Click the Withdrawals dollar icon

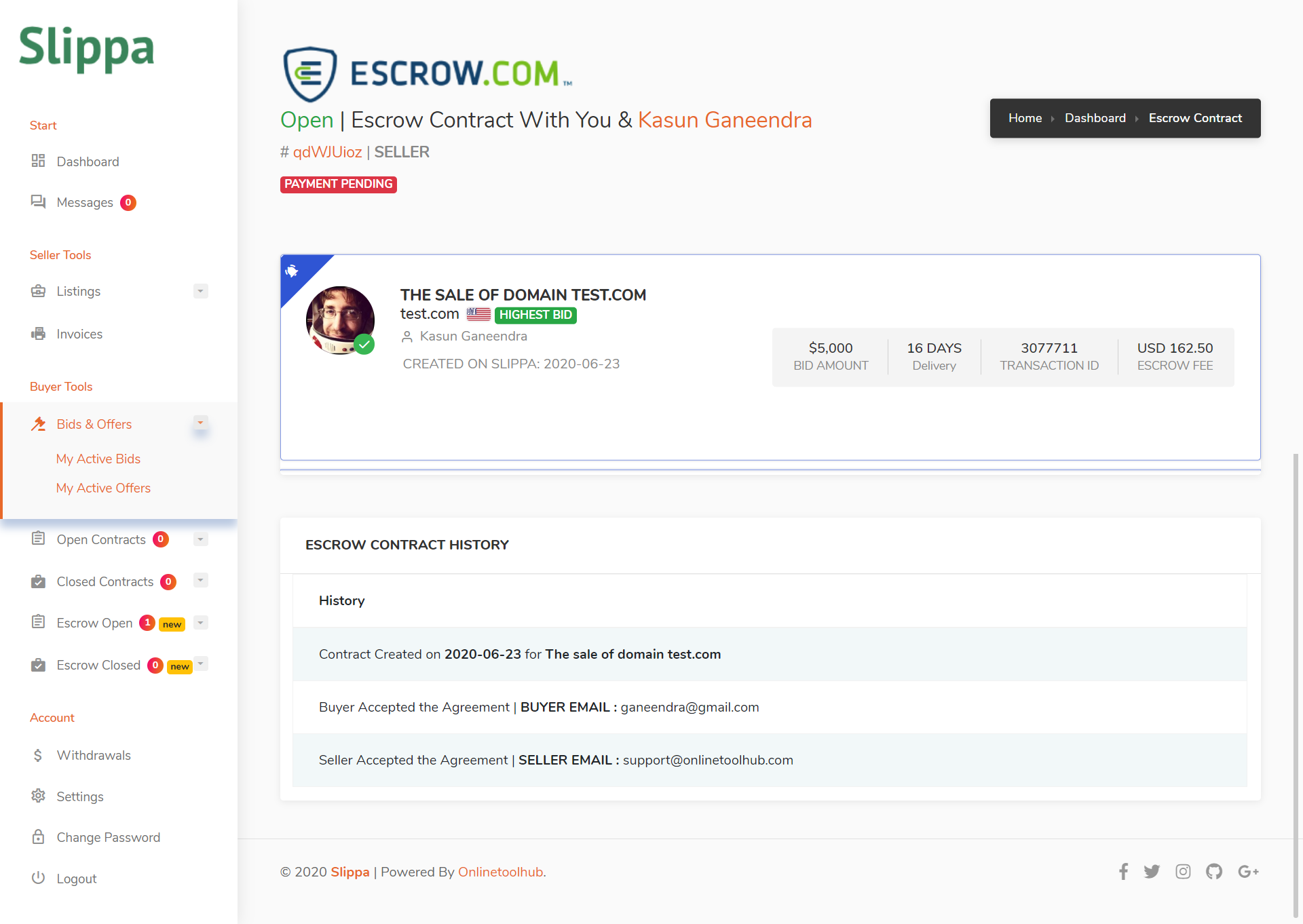pos(38,755)
